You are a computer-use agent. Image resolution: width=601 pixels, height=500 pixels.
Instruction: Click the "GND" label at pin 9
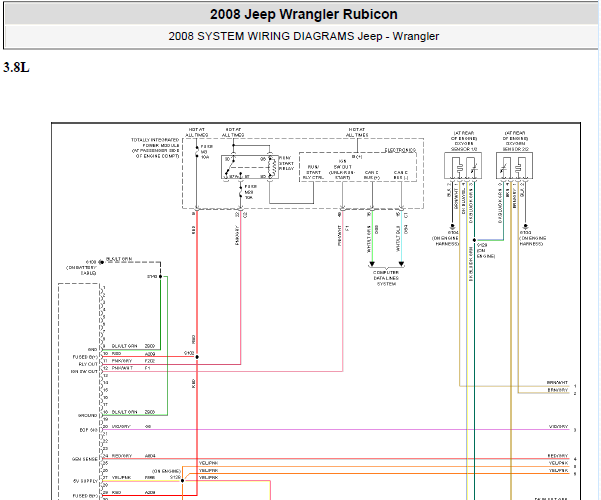click(93, 350)
